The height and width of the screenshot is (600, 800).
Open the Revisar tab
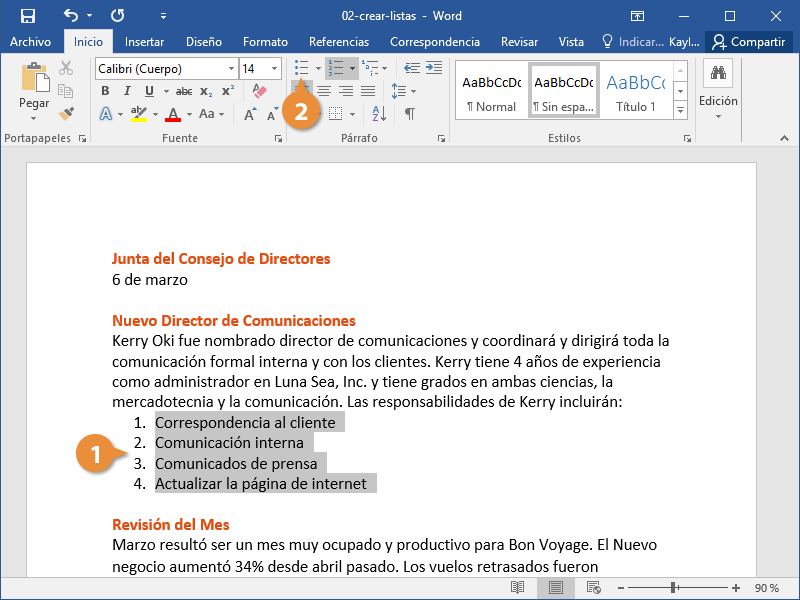[x=519, y=42]
